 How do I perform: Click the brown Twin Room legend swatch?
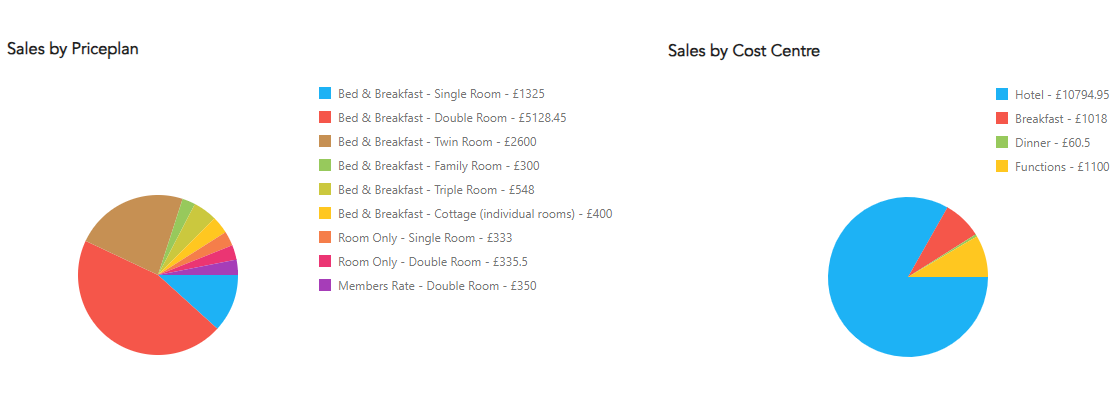pos(326,142)
